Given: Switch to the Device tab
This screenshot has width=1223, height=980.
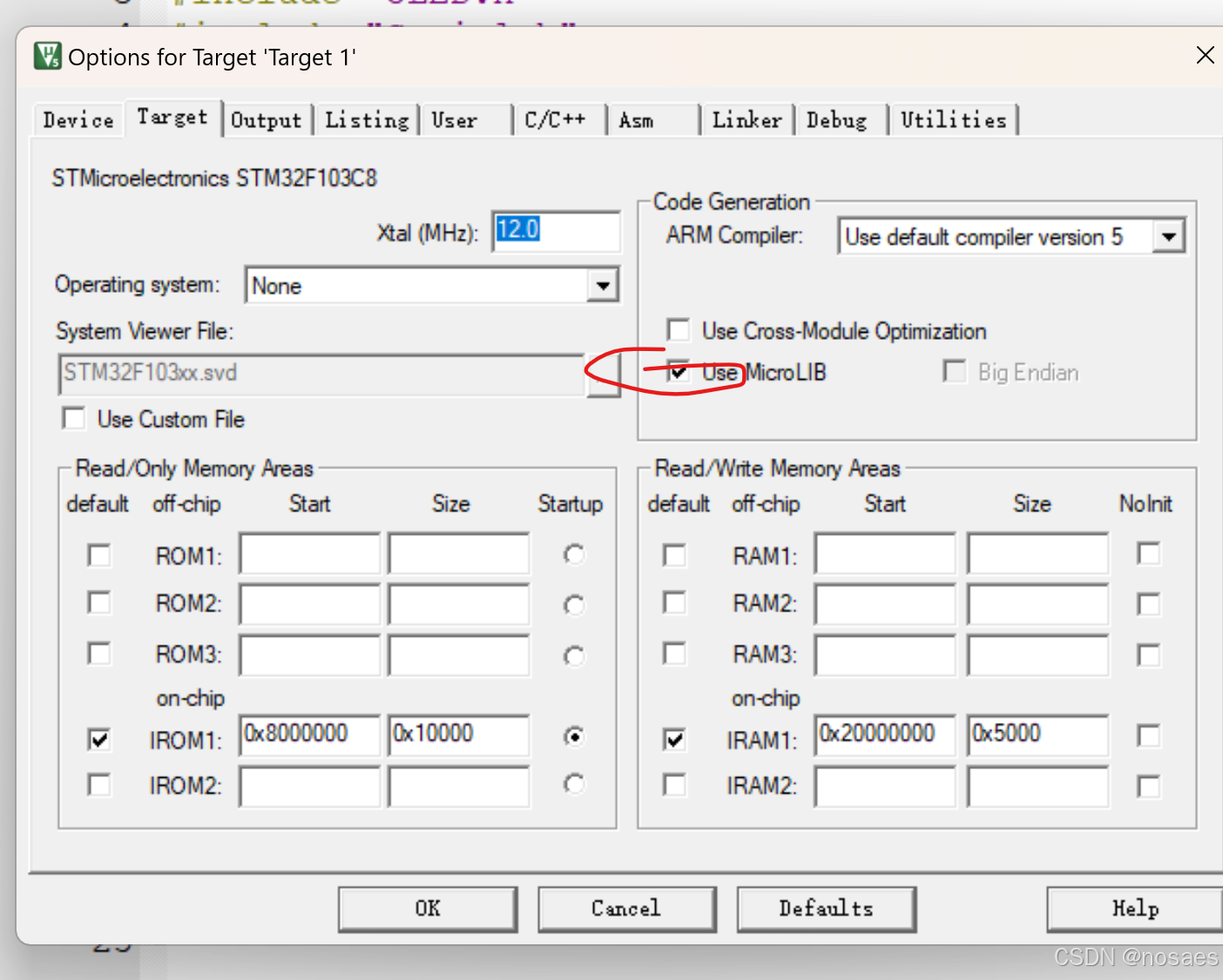Looking at the screenshot, I should point(78,120).
